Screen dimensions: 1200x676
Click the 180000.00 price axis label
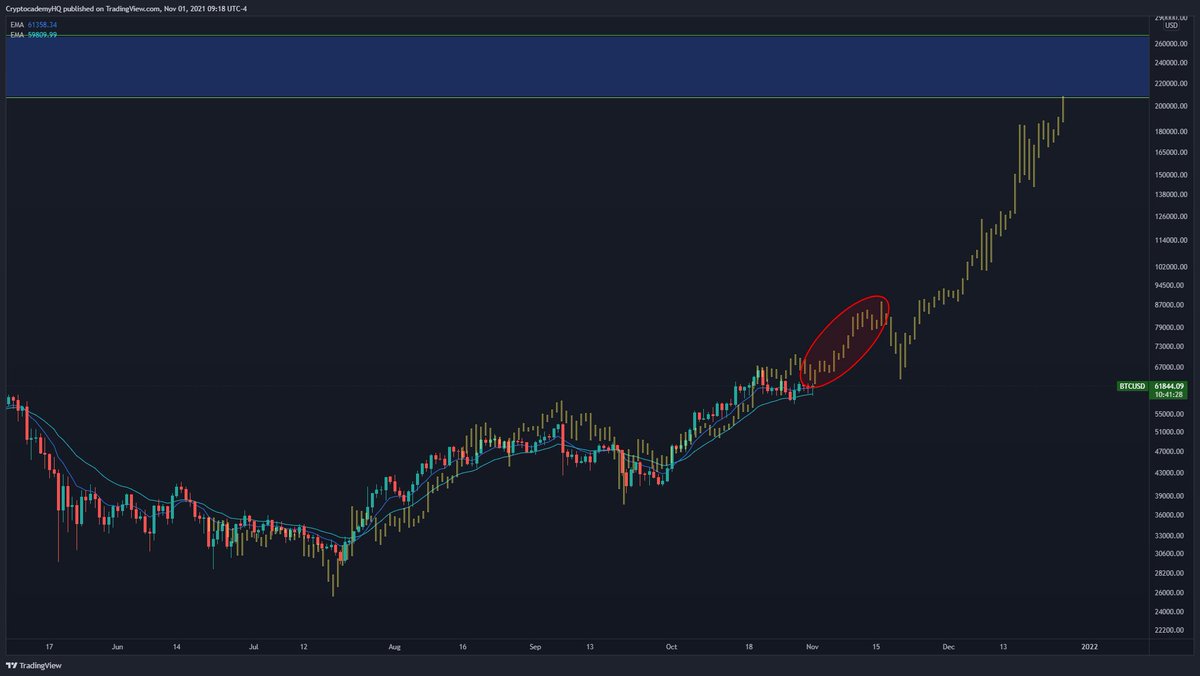click(1170, 131)
